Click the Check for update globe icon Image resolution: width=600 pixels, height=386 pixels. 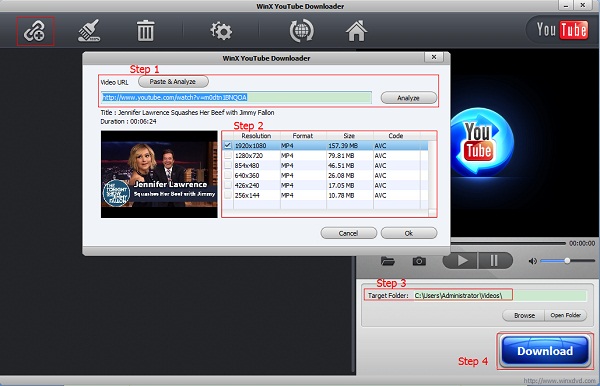click(302, 31)
